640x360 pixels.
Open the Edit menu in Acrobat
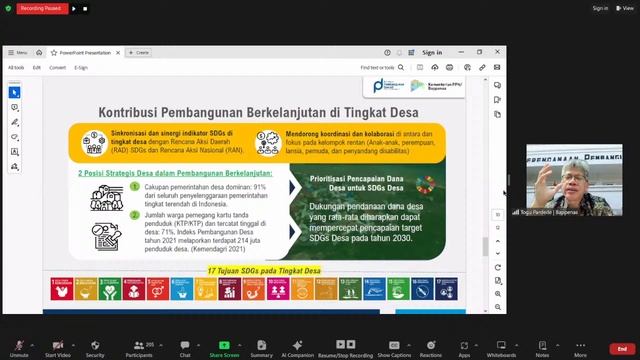[37, 68]
